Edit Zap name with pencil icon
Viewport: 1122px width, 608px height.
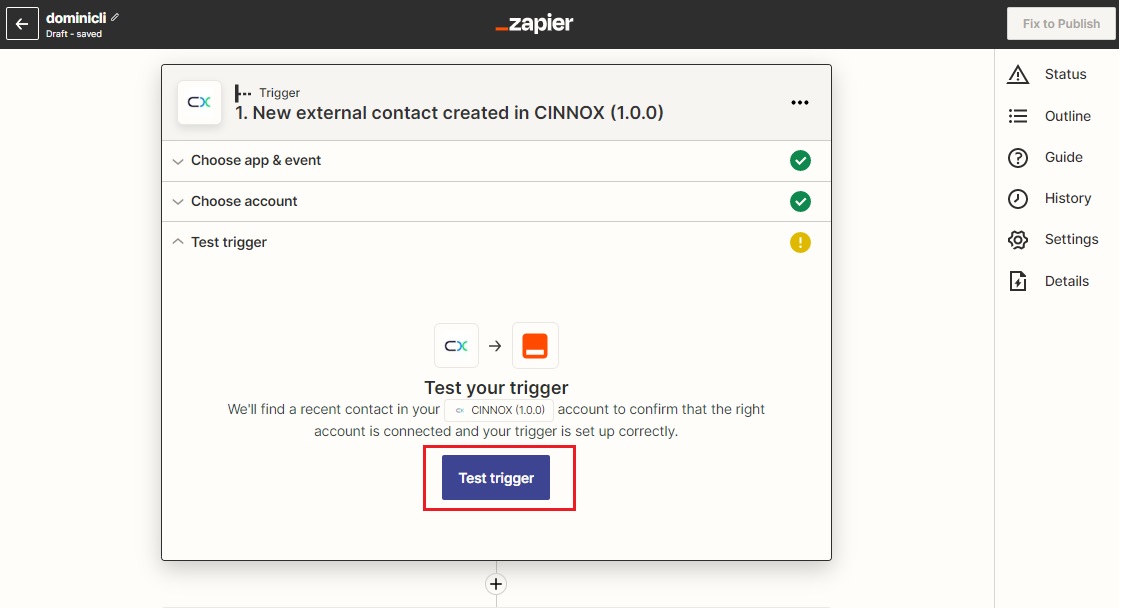(114, 17)
